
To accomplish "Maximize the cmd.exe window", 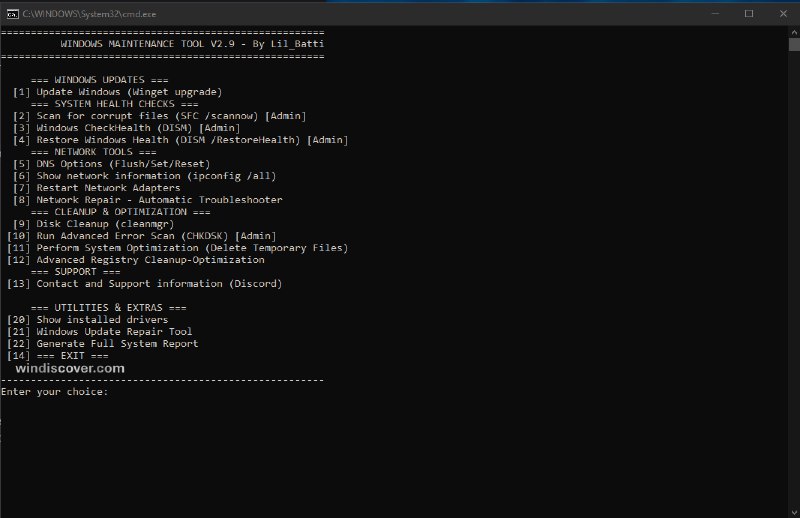I will click(749, 14).
